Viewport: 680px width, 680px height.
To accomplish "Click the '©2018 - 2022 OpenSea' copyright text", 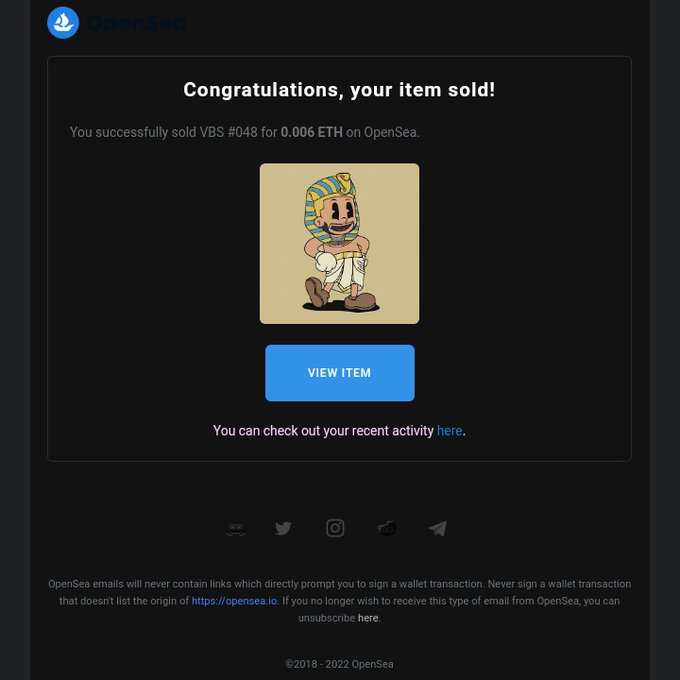I will [x=339, y=664].
